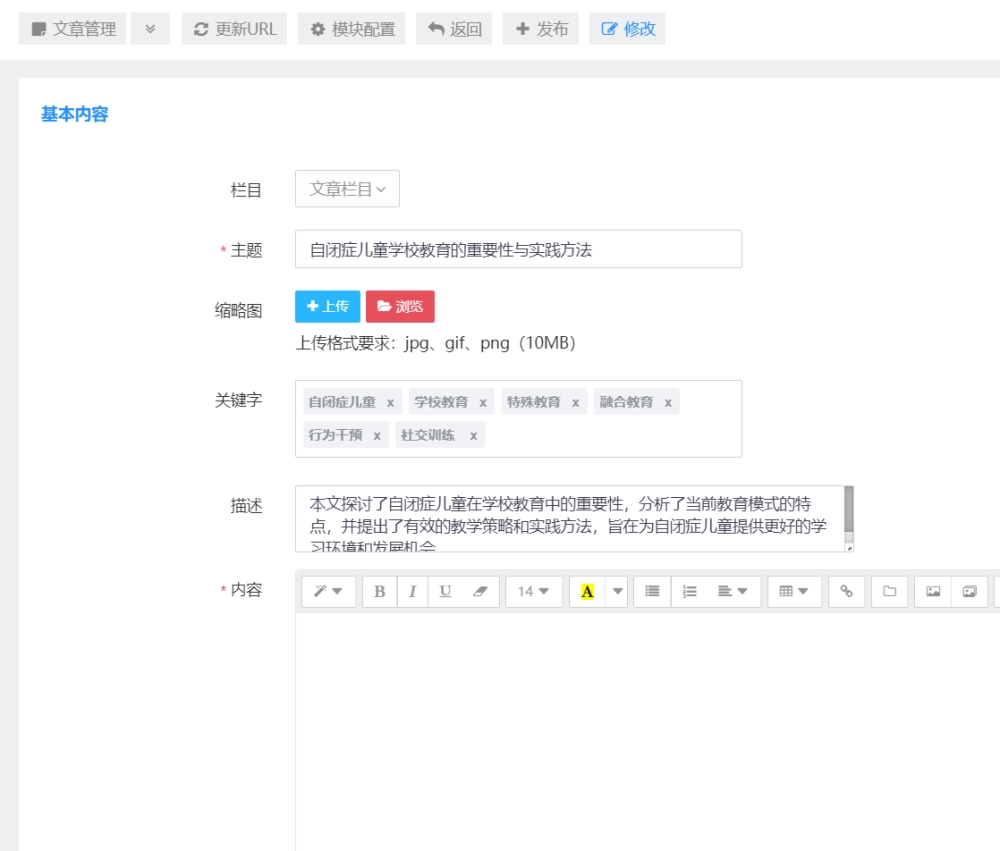Click the eraser clear-formatting icon
The width and height of the screenshot is (1000, 851).
480,591
